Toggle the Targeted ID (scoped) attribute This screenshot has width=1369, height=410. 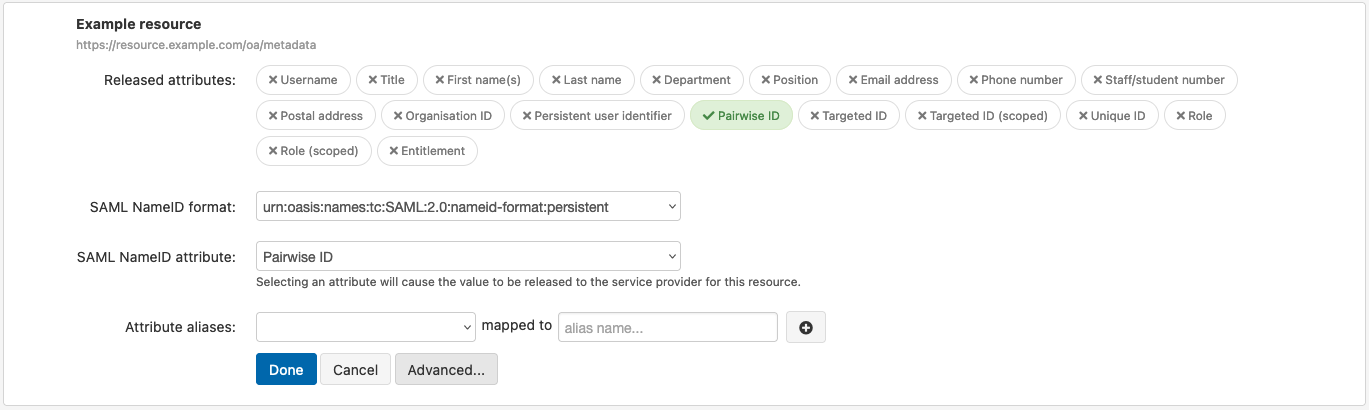[x=982, y=116]
